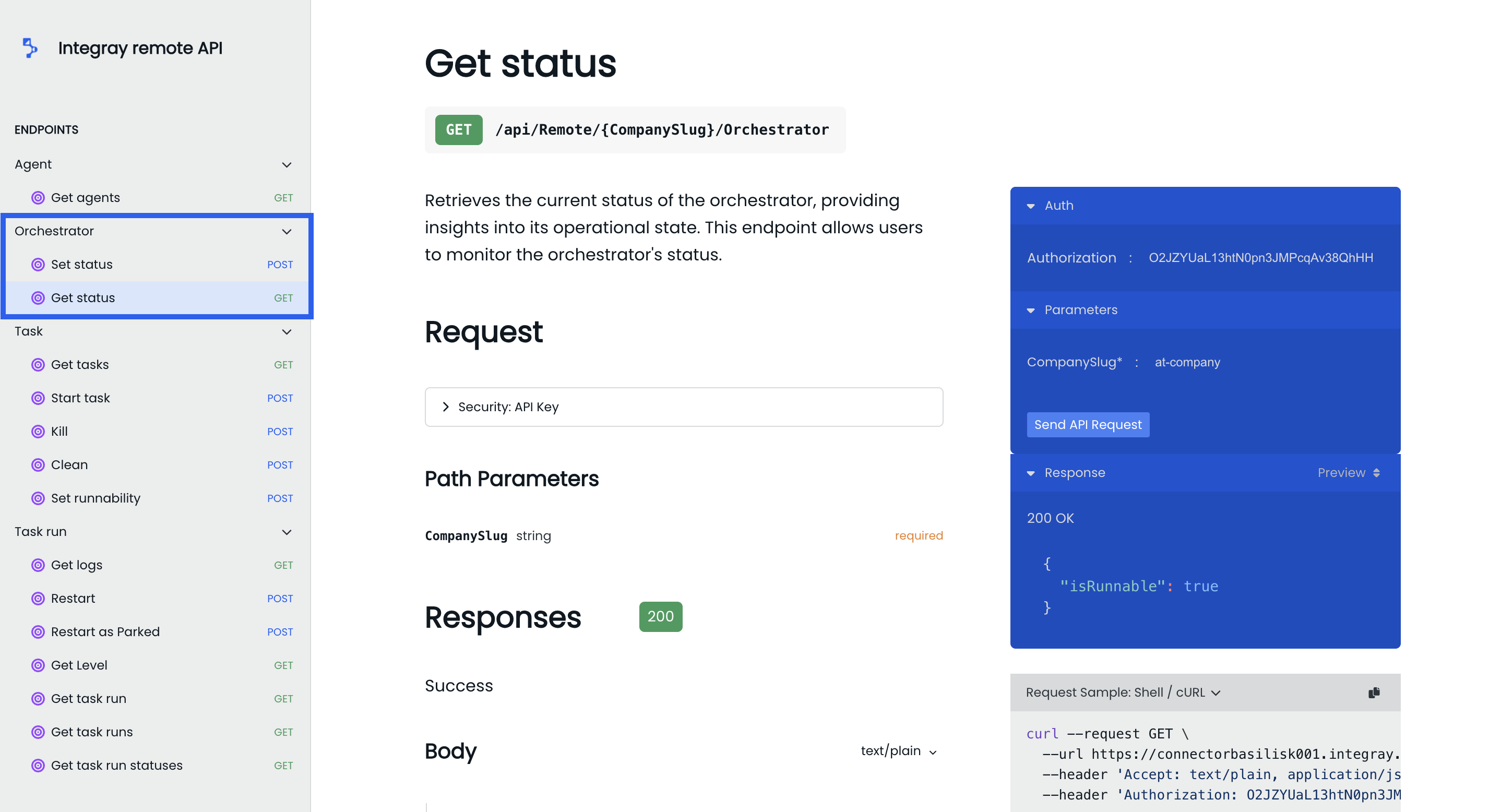
Task: Click the target icon next to Kill
Action: pyautogui.click(x=38, y=432)
